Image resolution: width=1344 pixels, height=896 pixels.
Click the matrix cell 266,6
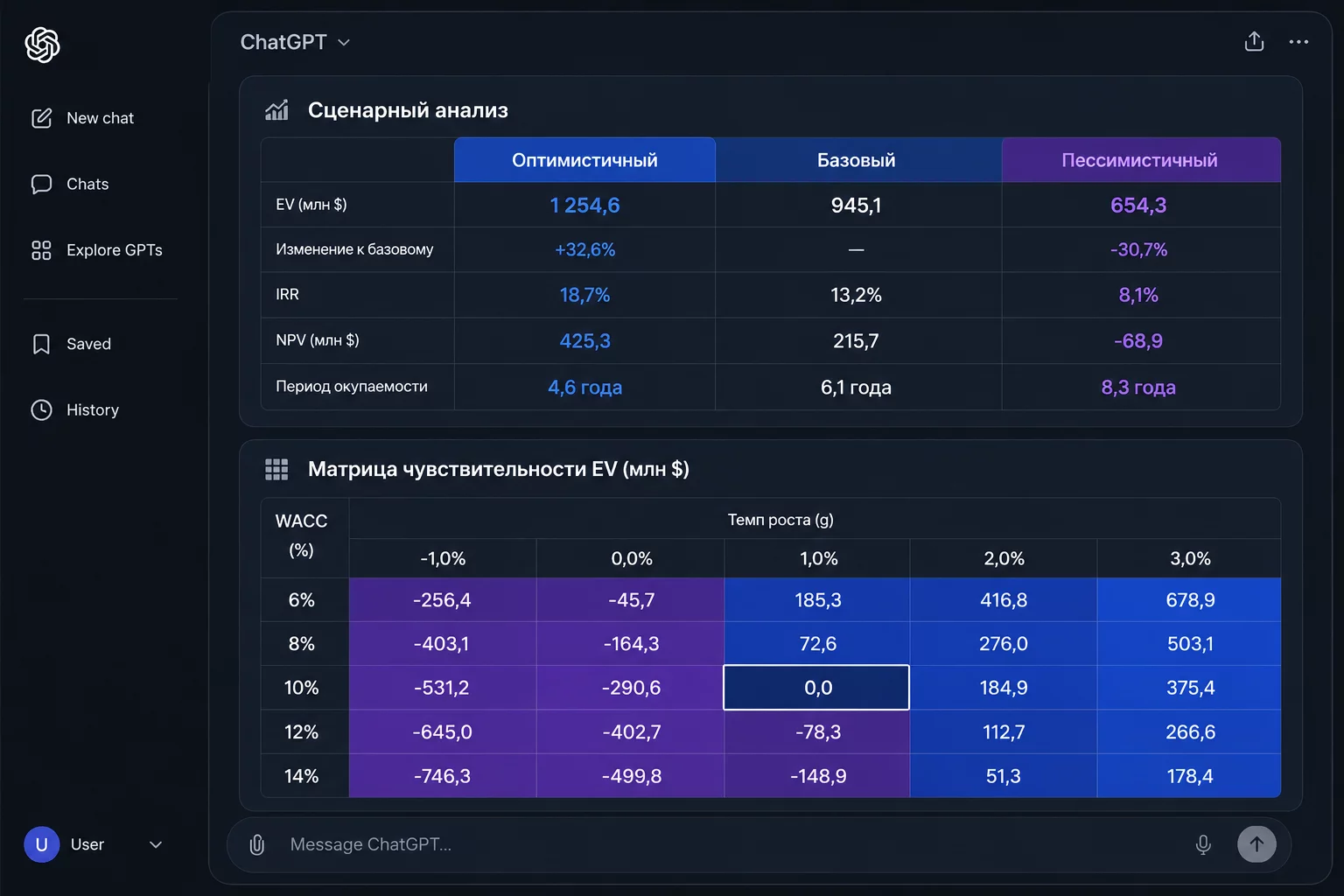coord(1190,732)
